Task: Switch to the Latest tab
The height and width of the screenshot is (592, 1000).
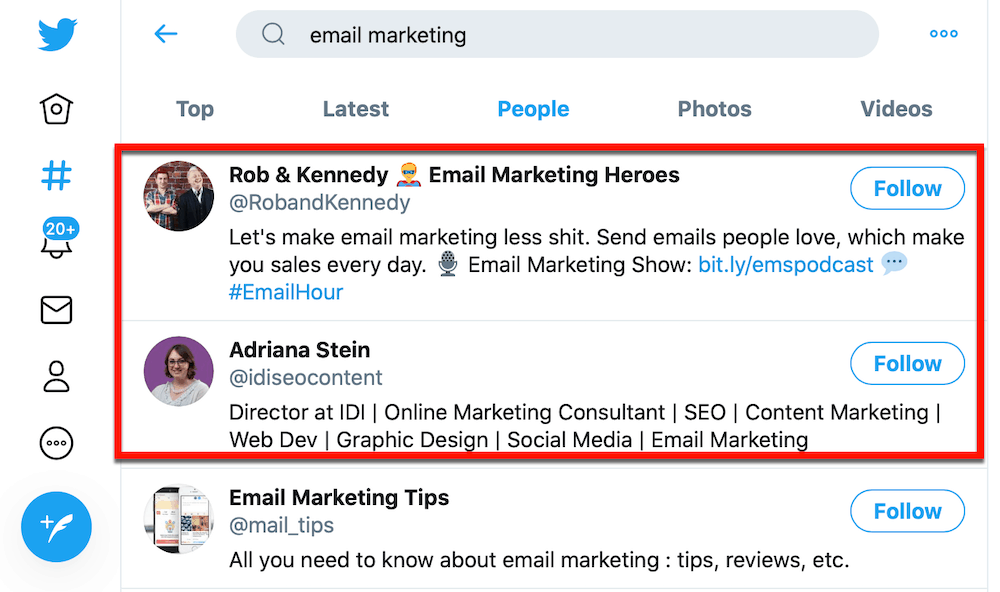Action: tap(356, 109)
